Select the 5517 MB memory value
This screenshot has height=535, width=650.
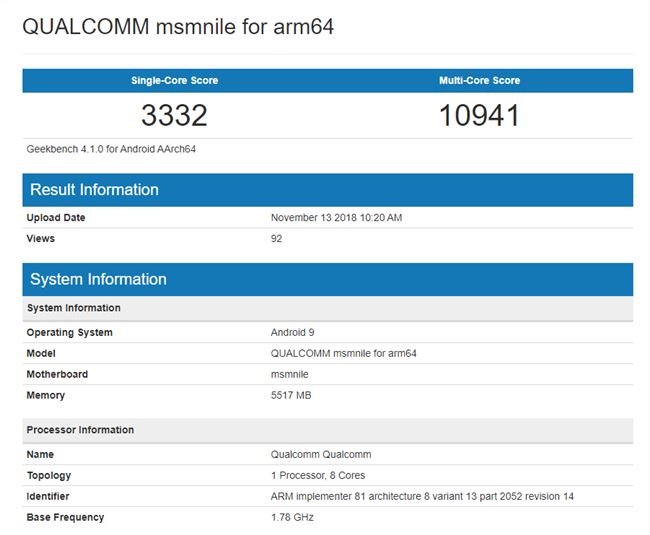291,395
